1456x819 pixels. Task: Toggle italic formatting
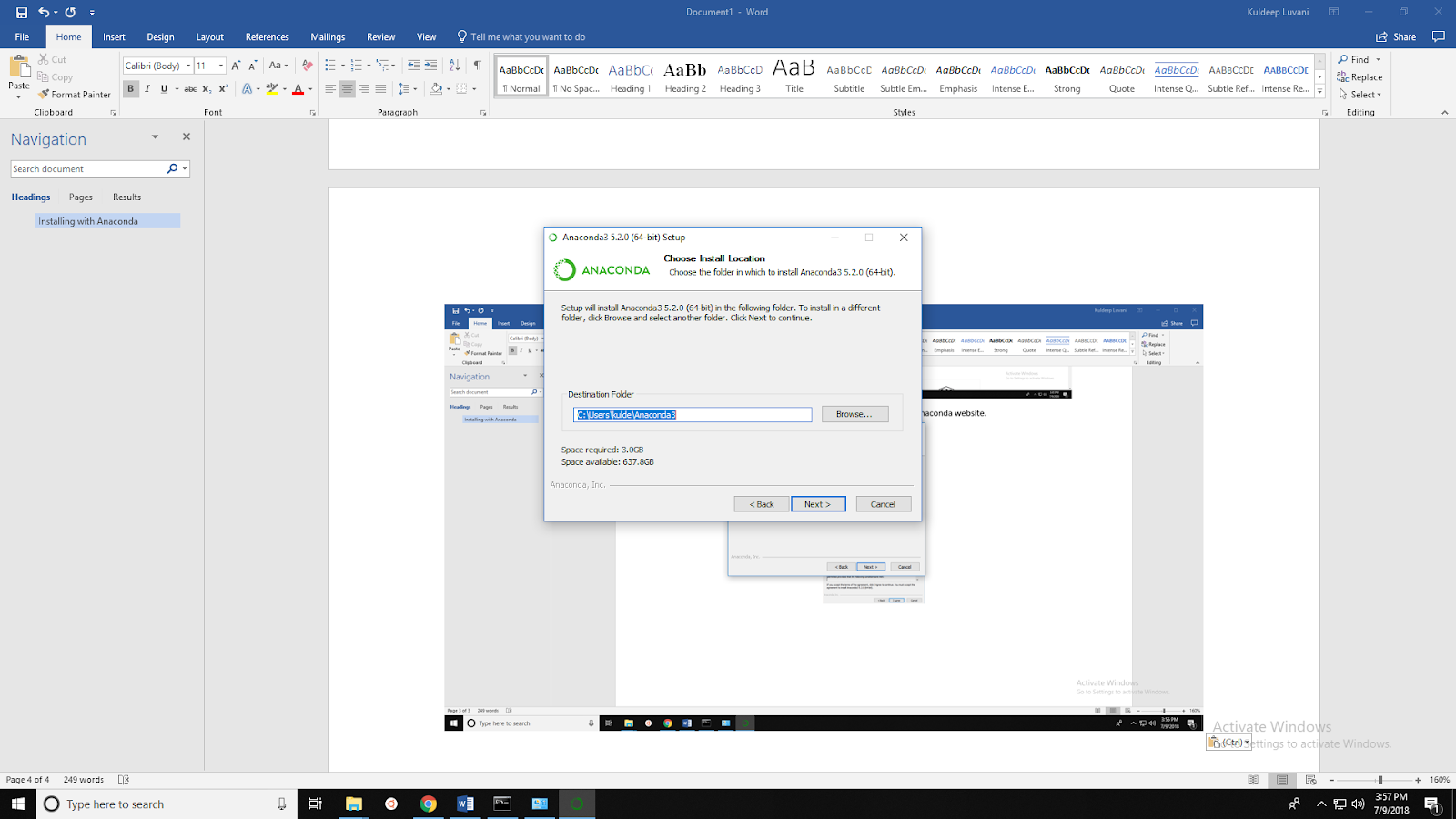click(147, 88)
